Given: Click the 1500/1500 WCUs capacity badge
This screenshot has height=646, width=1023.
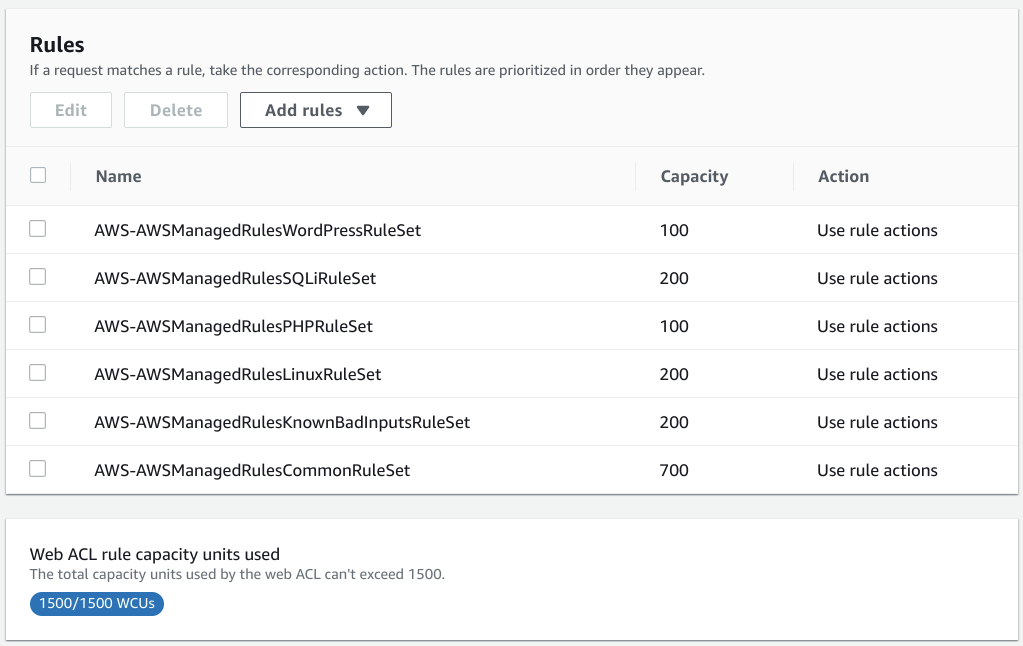Looking at the screenshot, I should point(97,604).
